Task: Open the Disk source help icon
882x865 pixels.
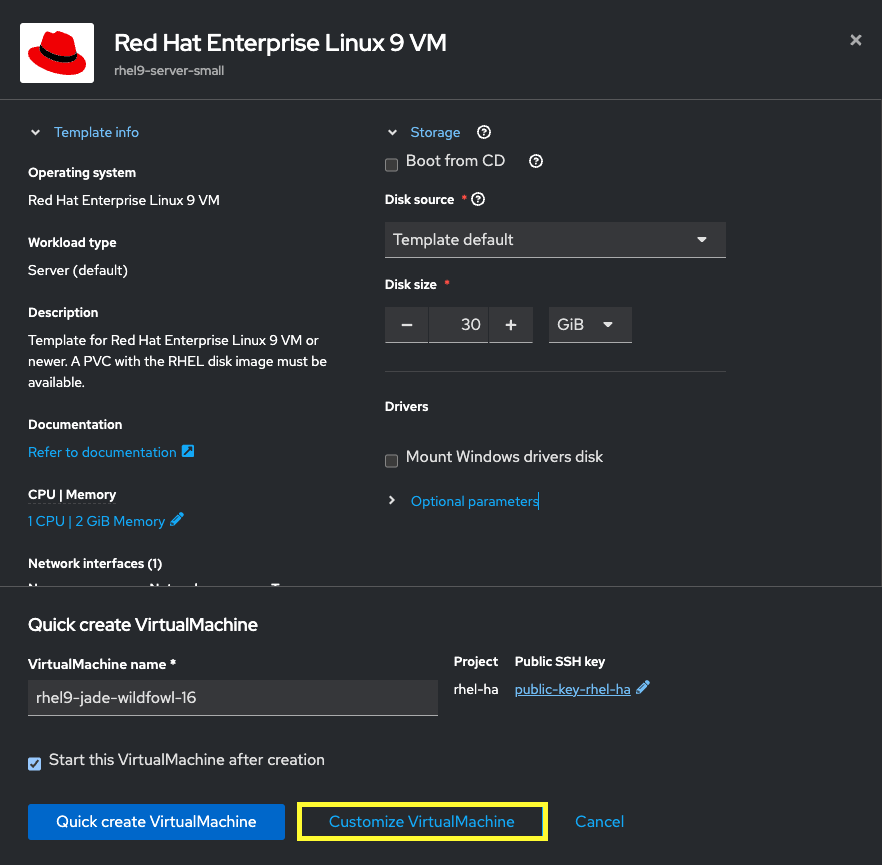Action: (x=478, y=199)
